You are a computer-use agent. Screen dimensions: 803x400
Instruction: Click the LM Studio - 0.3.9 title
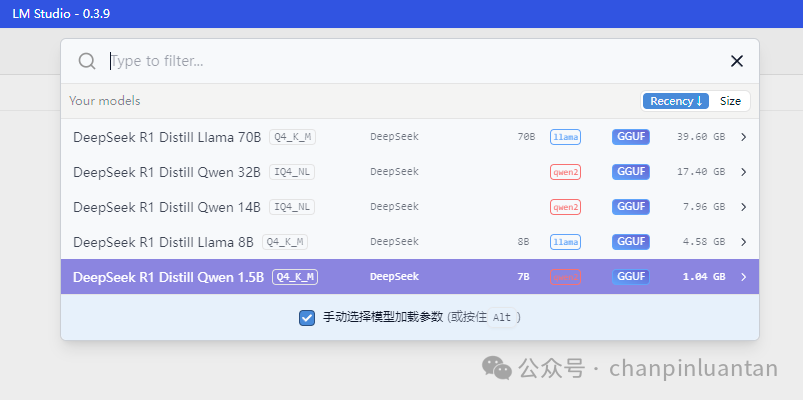click(x=61, y=14)
